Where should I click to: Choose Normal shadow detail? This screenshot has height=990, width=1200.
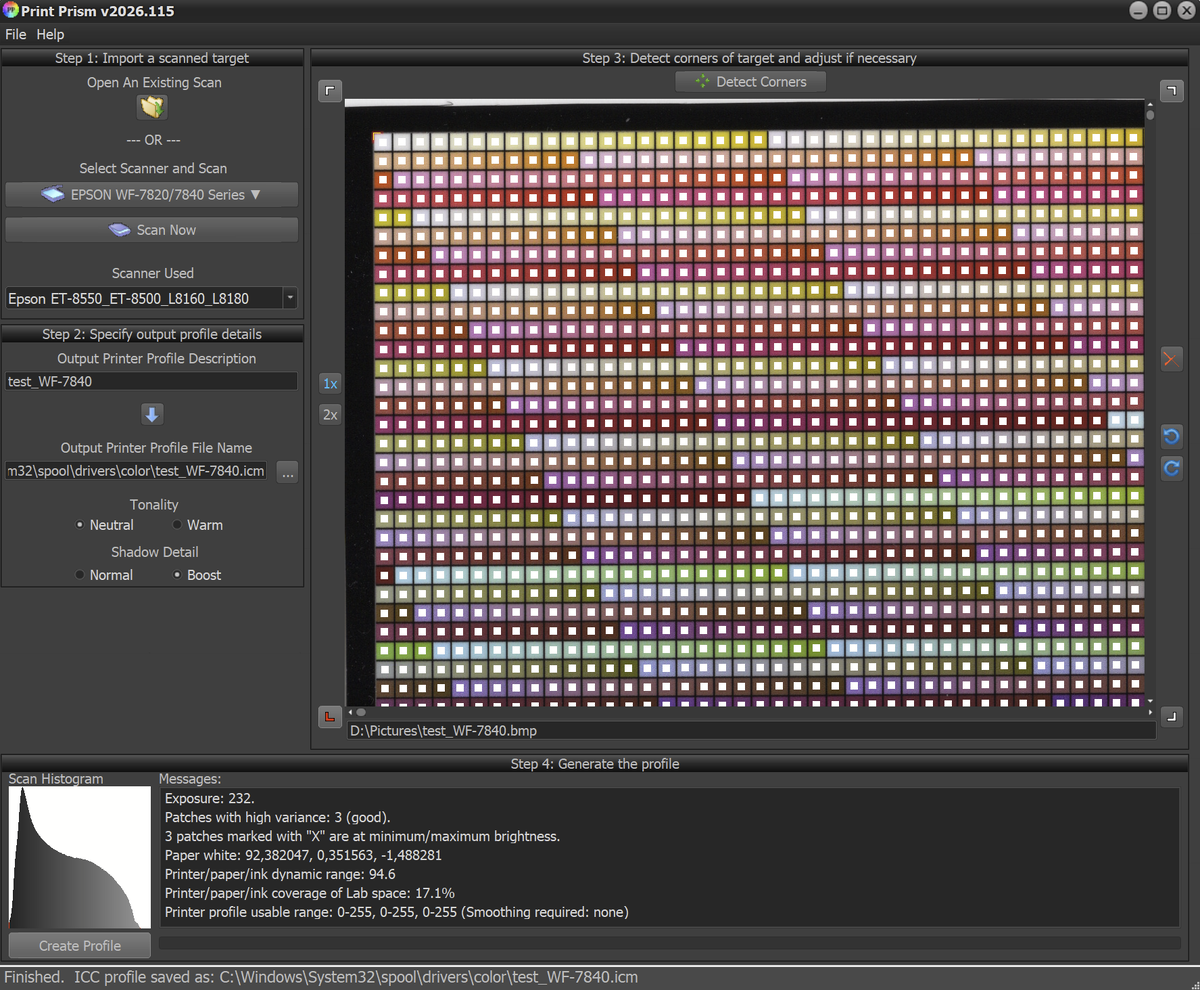point(80,575)
